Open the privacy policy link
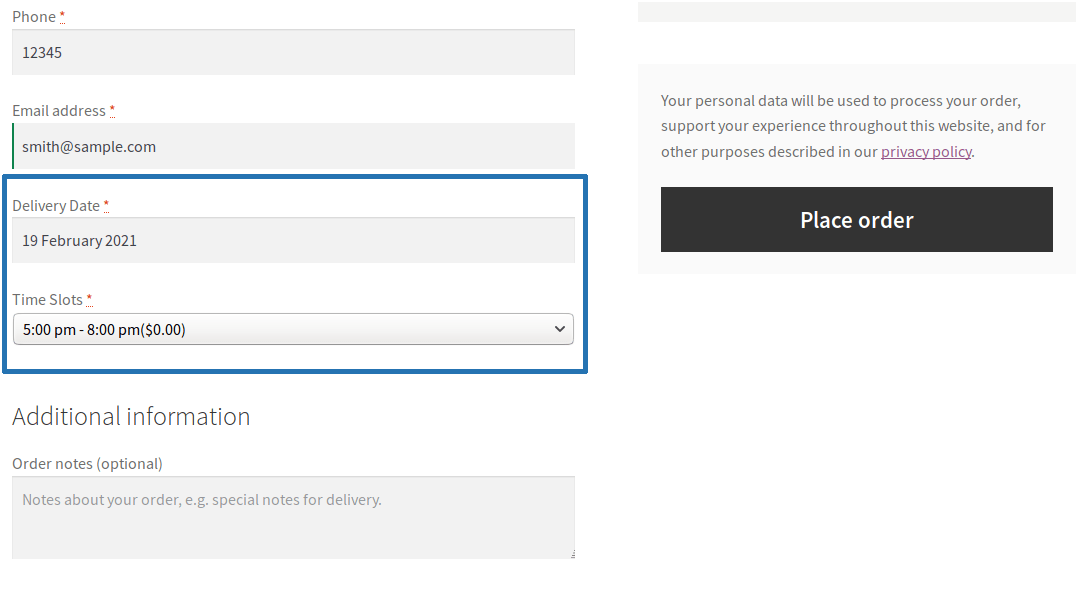The image size is (1080, 608). click(925, 151)
